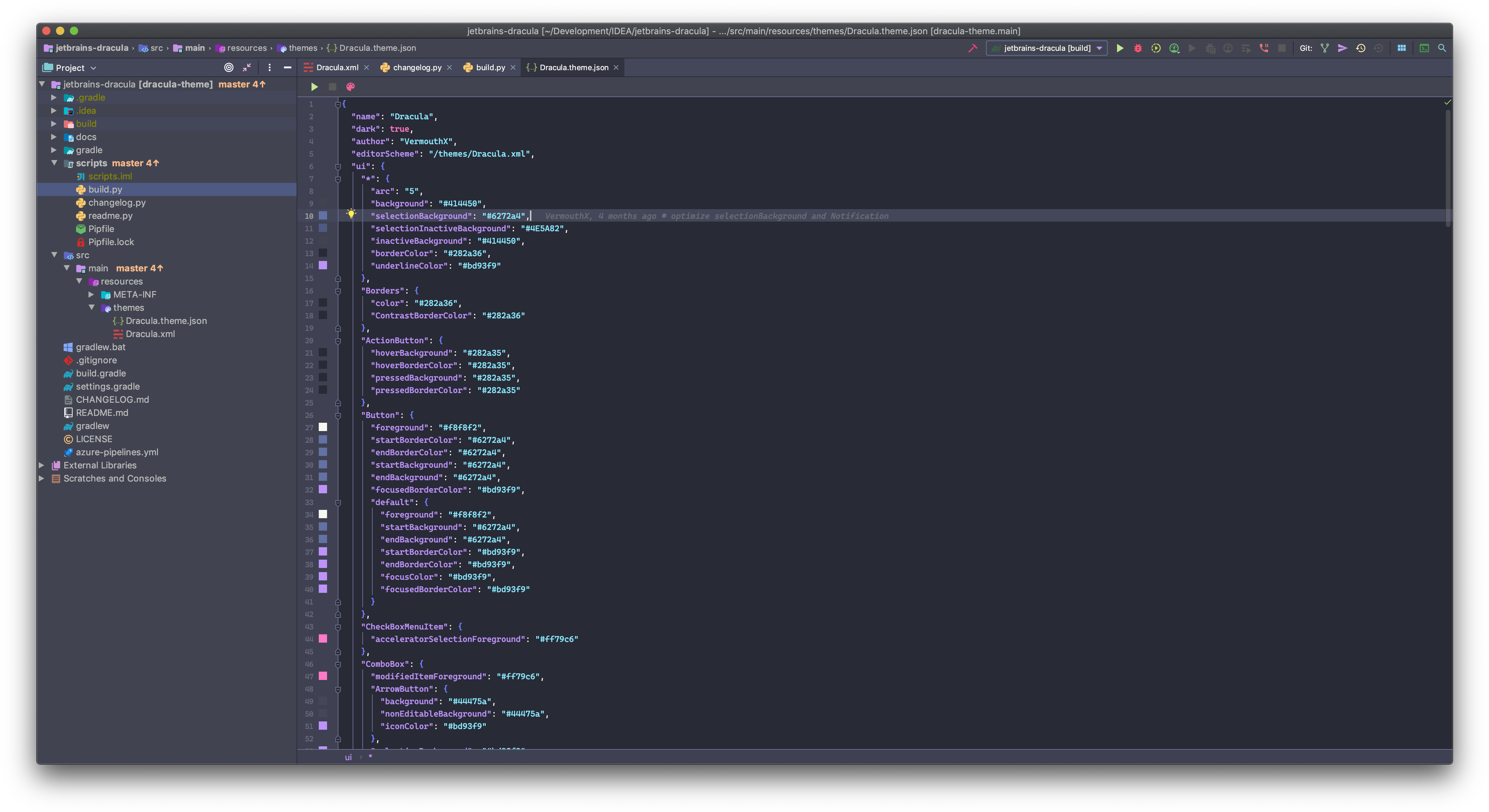Viewport: 1489px width, 812px height.
Task: Click pink color swatch on line 44
Action: (323, 638)
